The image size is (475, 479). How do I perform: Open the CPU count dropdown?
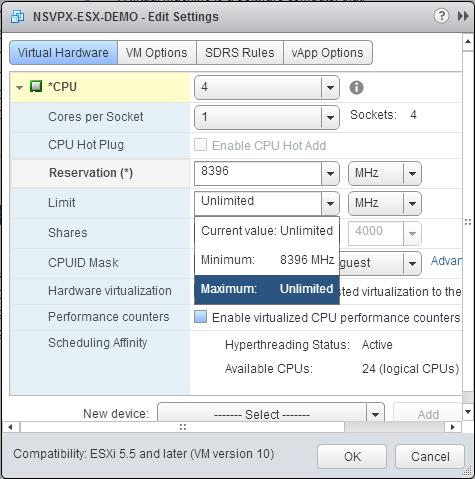[x=267, y=87]
